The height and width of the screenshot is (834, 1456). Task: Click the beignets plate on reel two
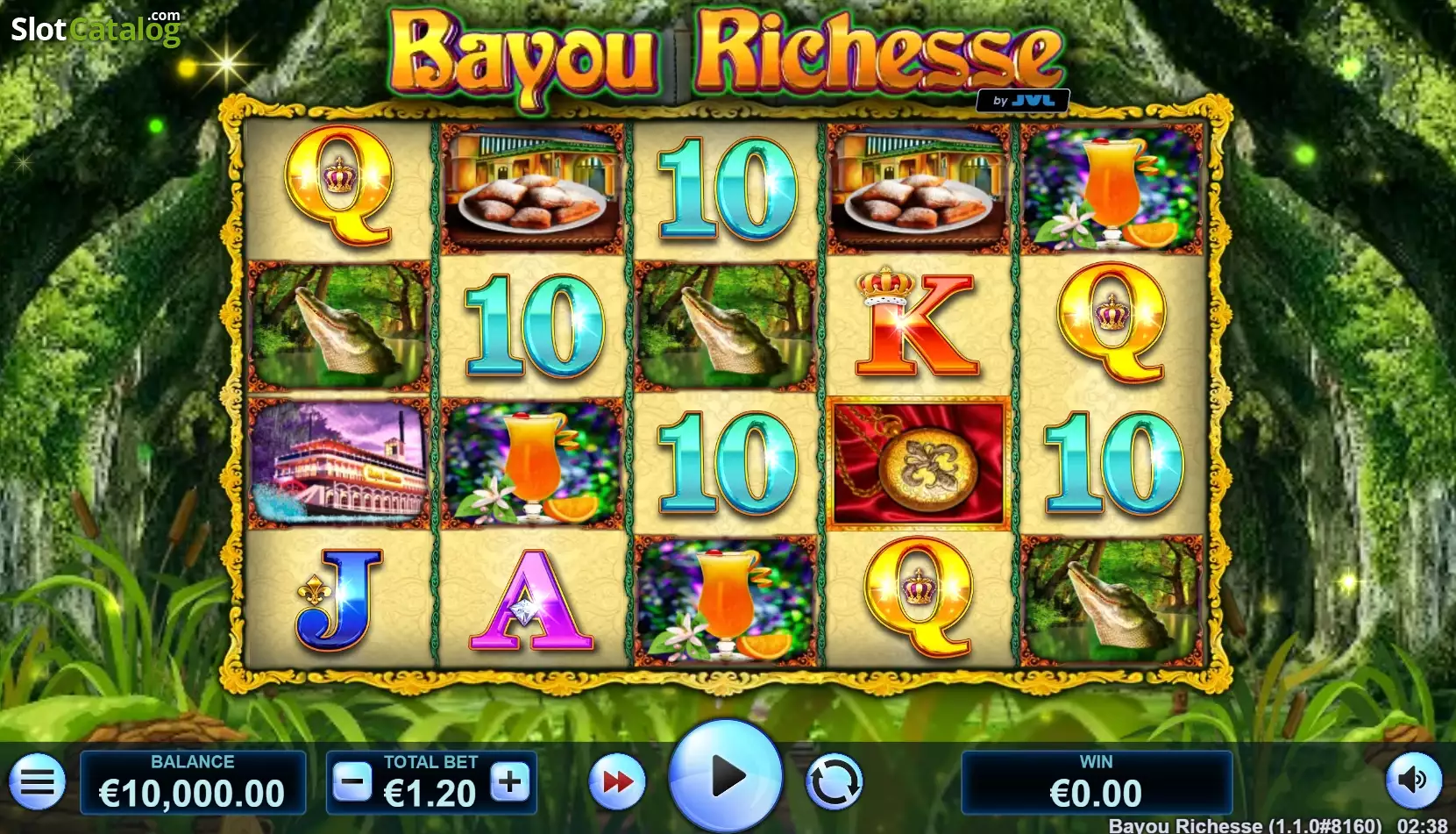coord(532,189)
